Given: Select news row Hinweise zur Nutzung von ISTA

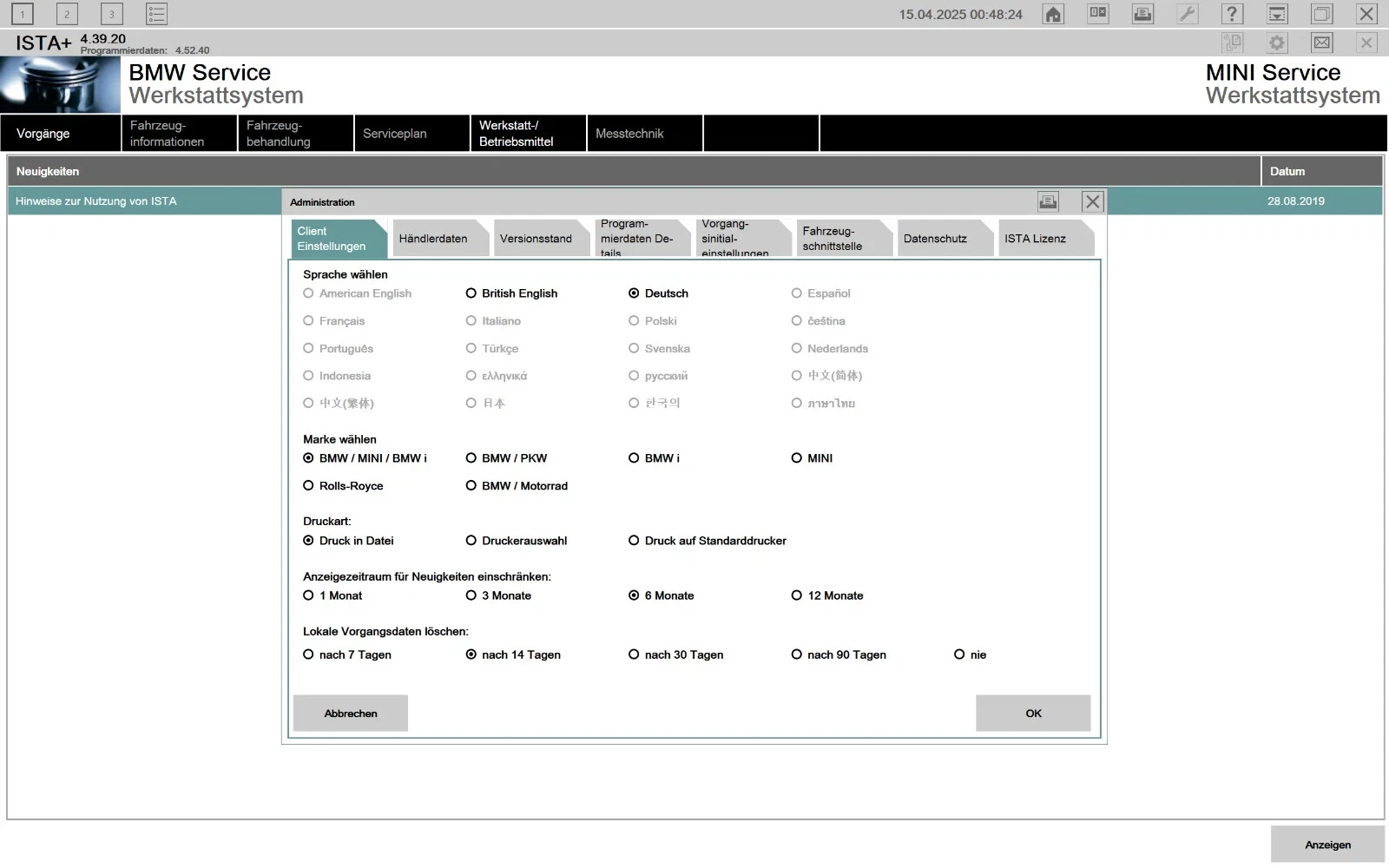Looking at the screenshot, I should 144,201.
